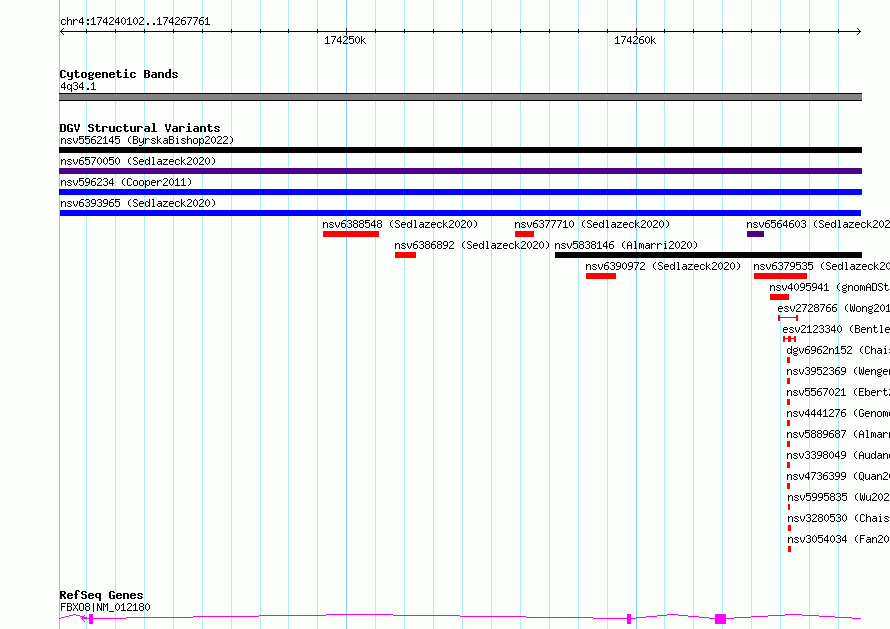Open variant nsv4736399 label
The width and height of the screenshot is (890, 629).
click(838, 476)
